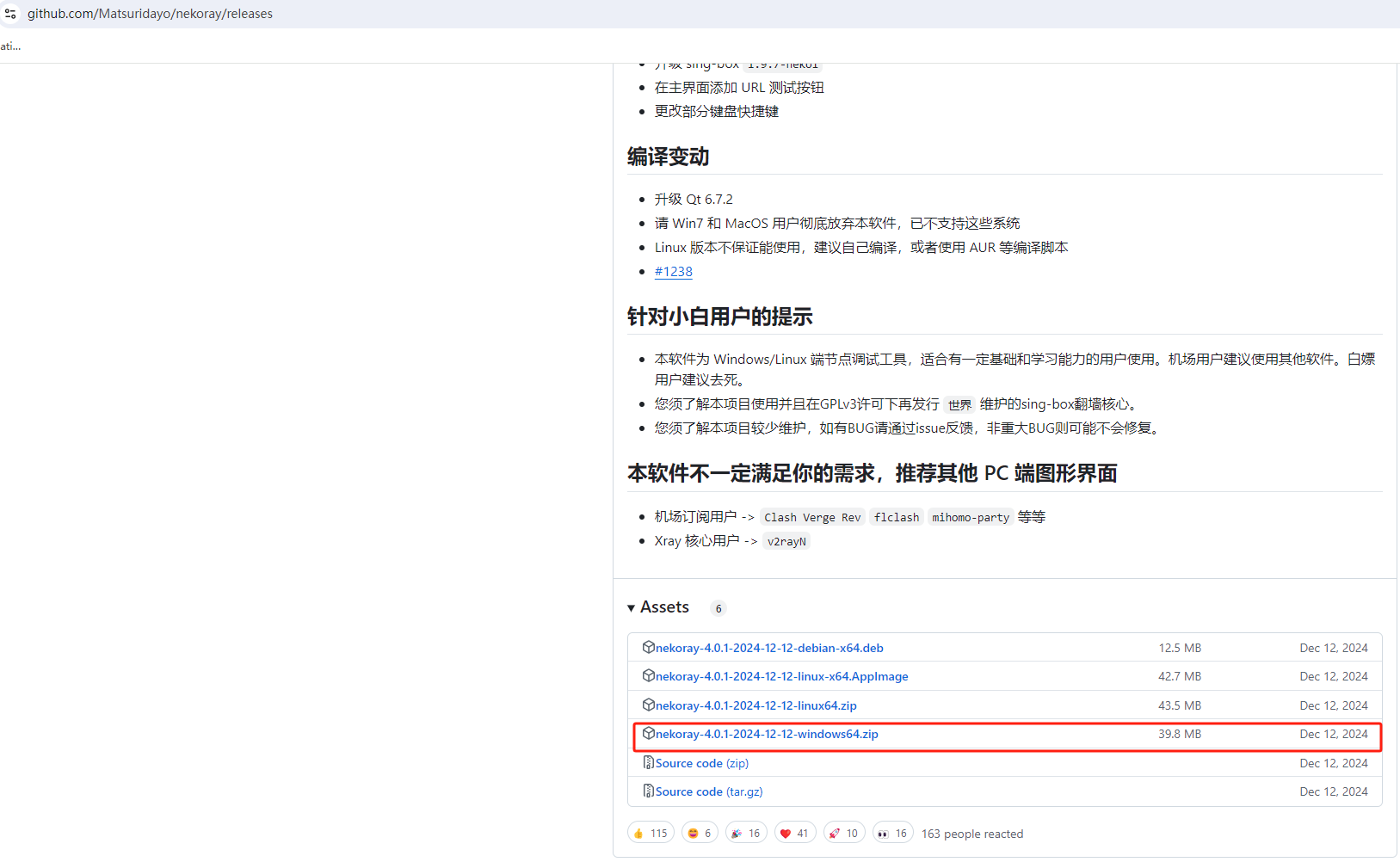Download Source code (tar.gz)
The width and height of the screenshot is (1400, 862).
click(x=709, y=791)
